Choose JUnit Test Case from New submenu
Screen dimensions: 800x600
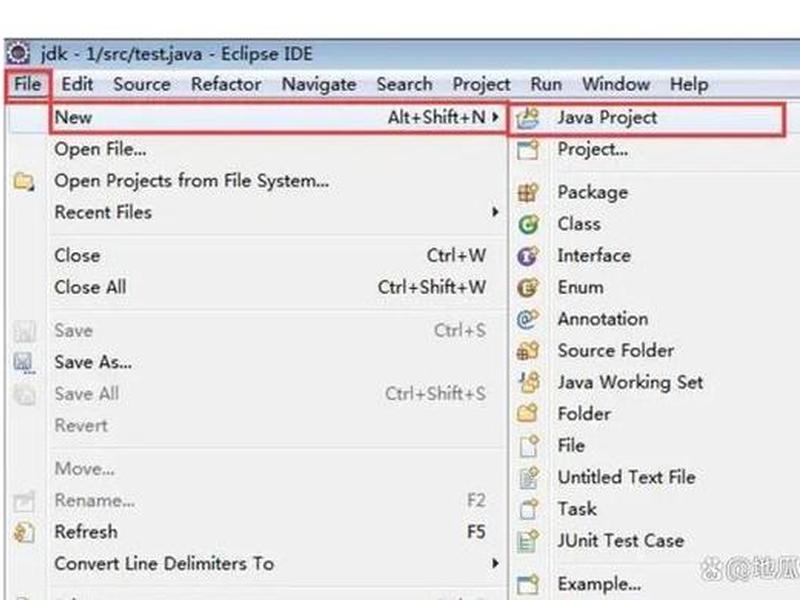click(x=655, y=541)
